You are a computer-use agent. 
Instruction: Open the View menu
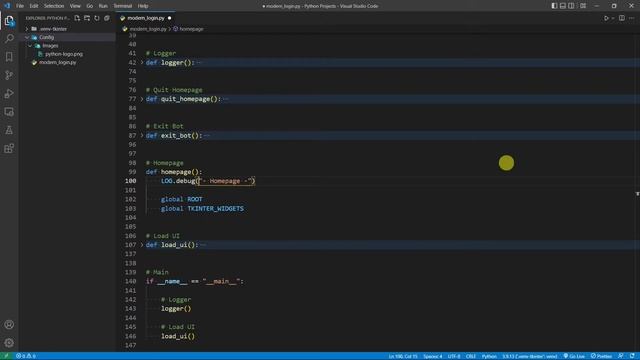[75, 6]
